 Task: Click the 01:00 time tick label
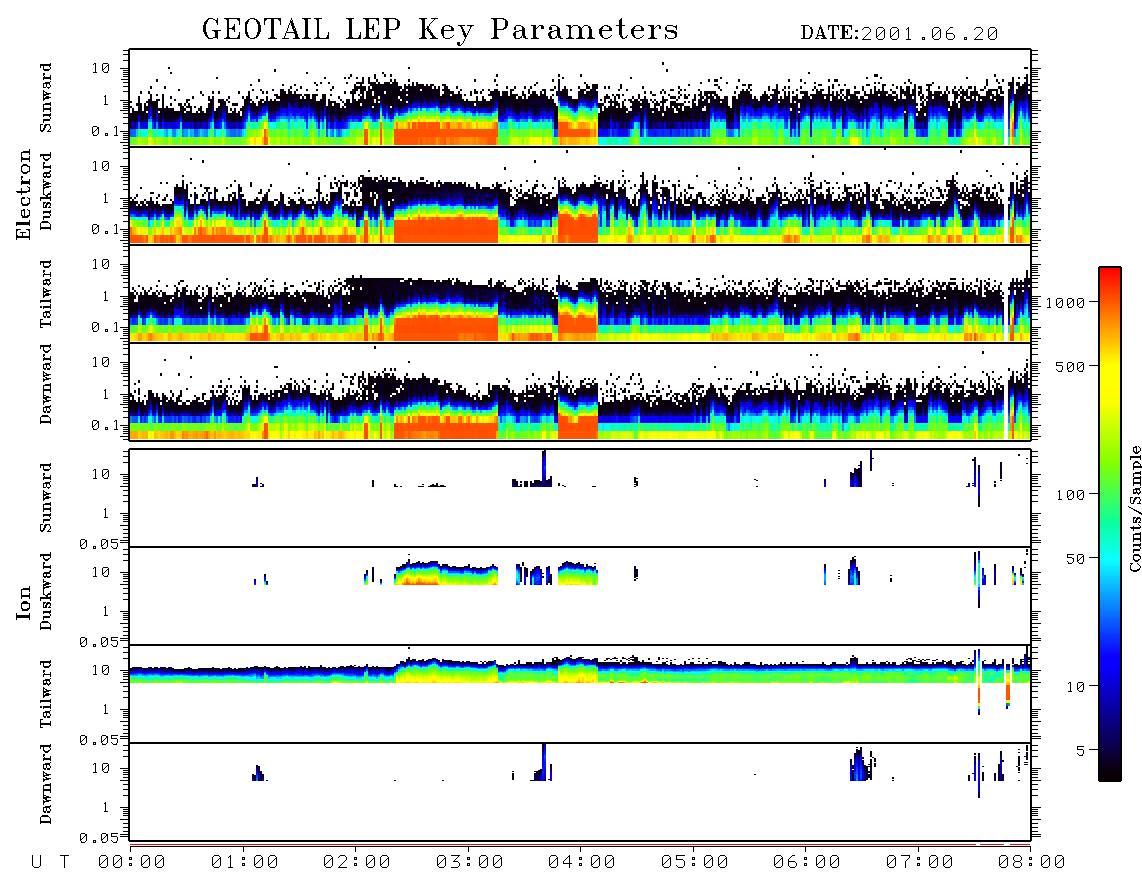[245, 863]
